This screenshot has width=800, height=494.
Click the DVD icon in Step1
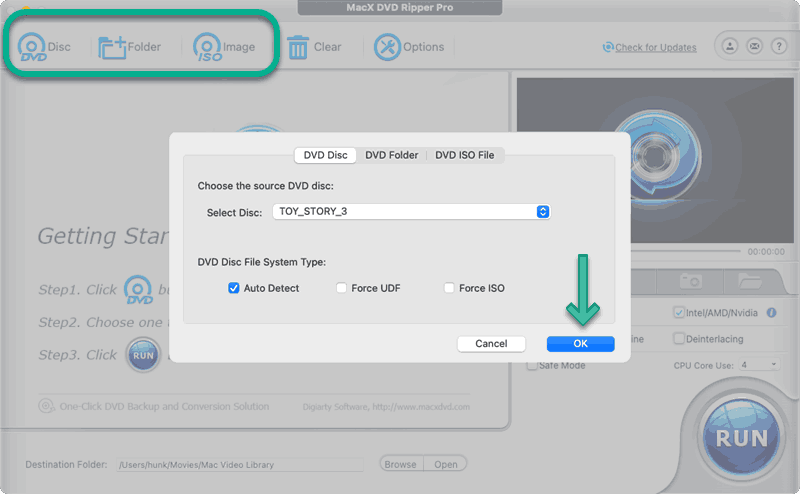(x=138, y=289)
